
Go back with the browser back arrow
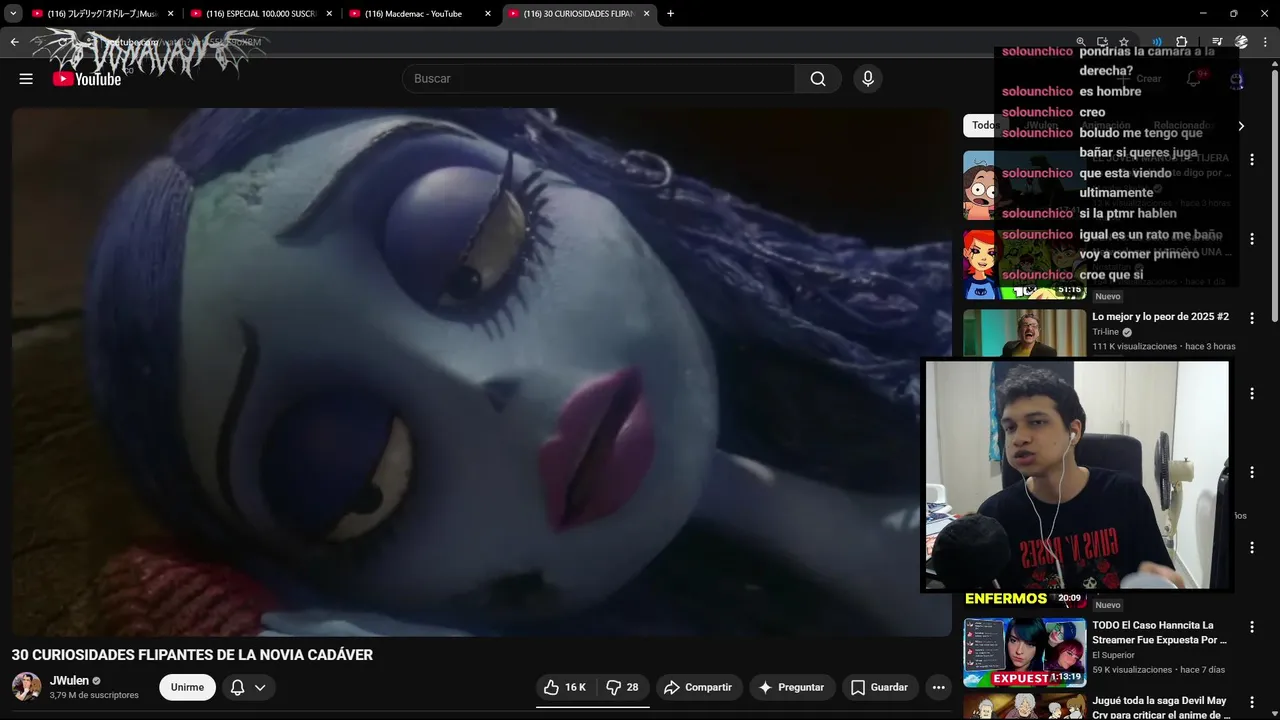click(14, 42)
